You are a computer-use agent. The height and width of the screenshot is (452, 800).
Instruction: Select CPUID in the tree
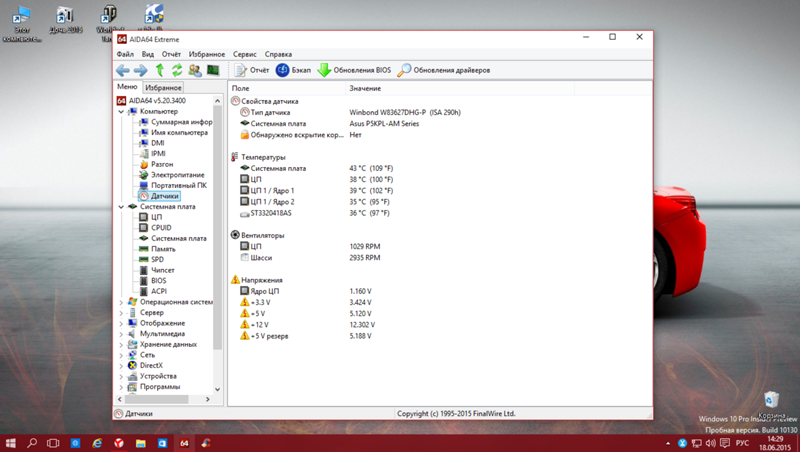coord(161,228)
